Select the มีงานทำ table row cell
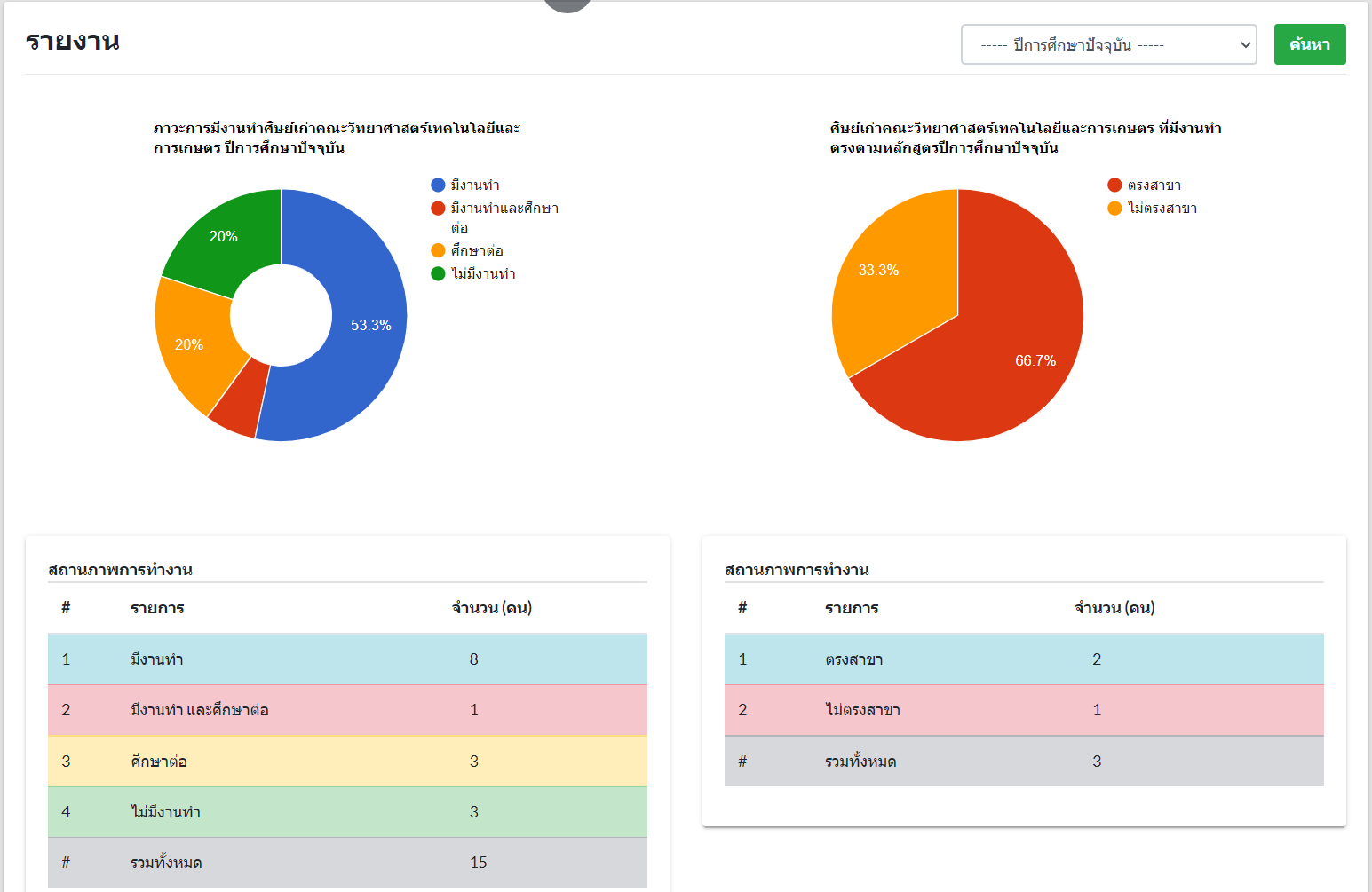This screenshot has width=1372, height=892. (x=157, y=659)
